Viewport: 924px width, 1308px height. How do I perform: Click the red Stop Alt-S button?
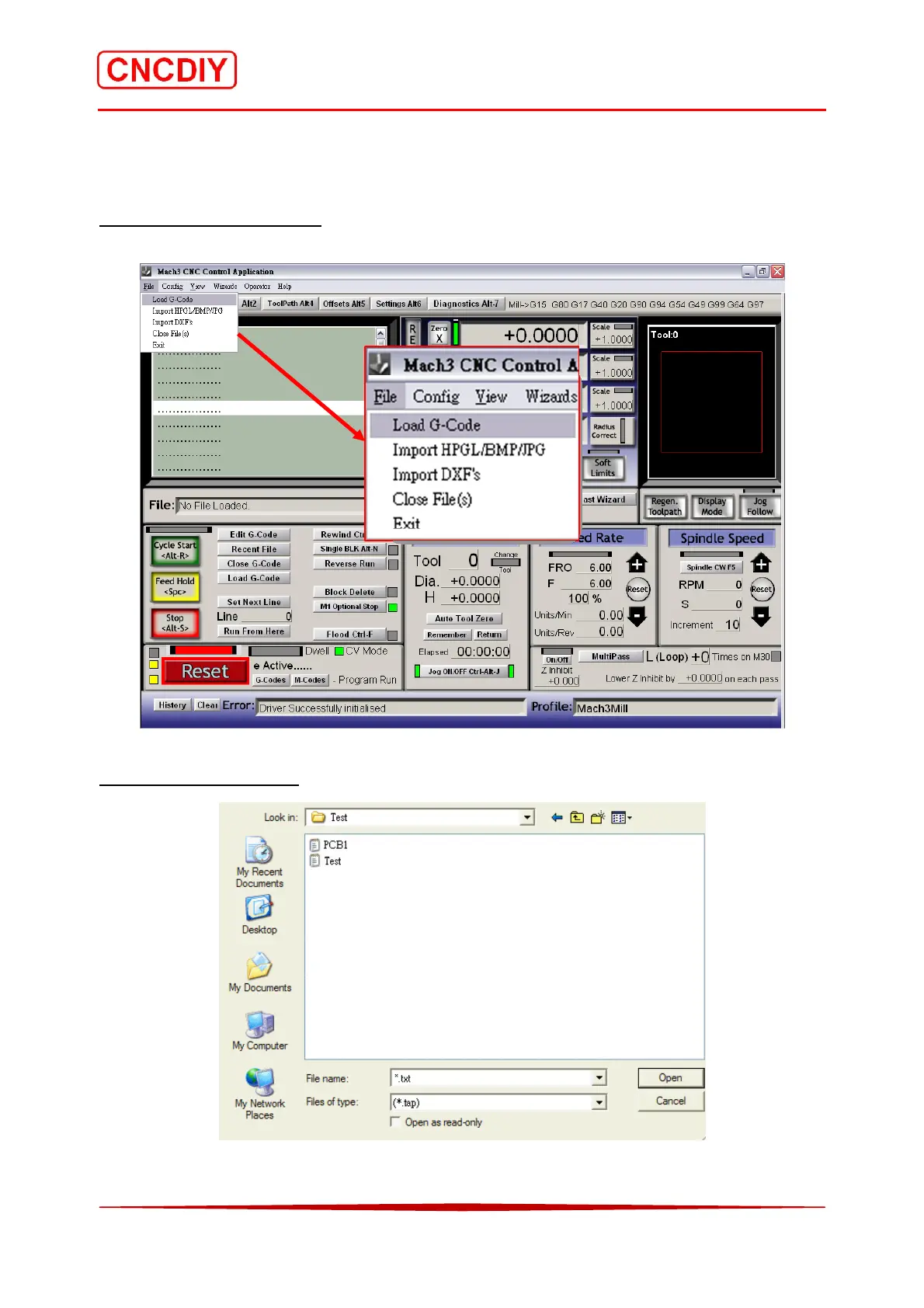coord(175,623)
